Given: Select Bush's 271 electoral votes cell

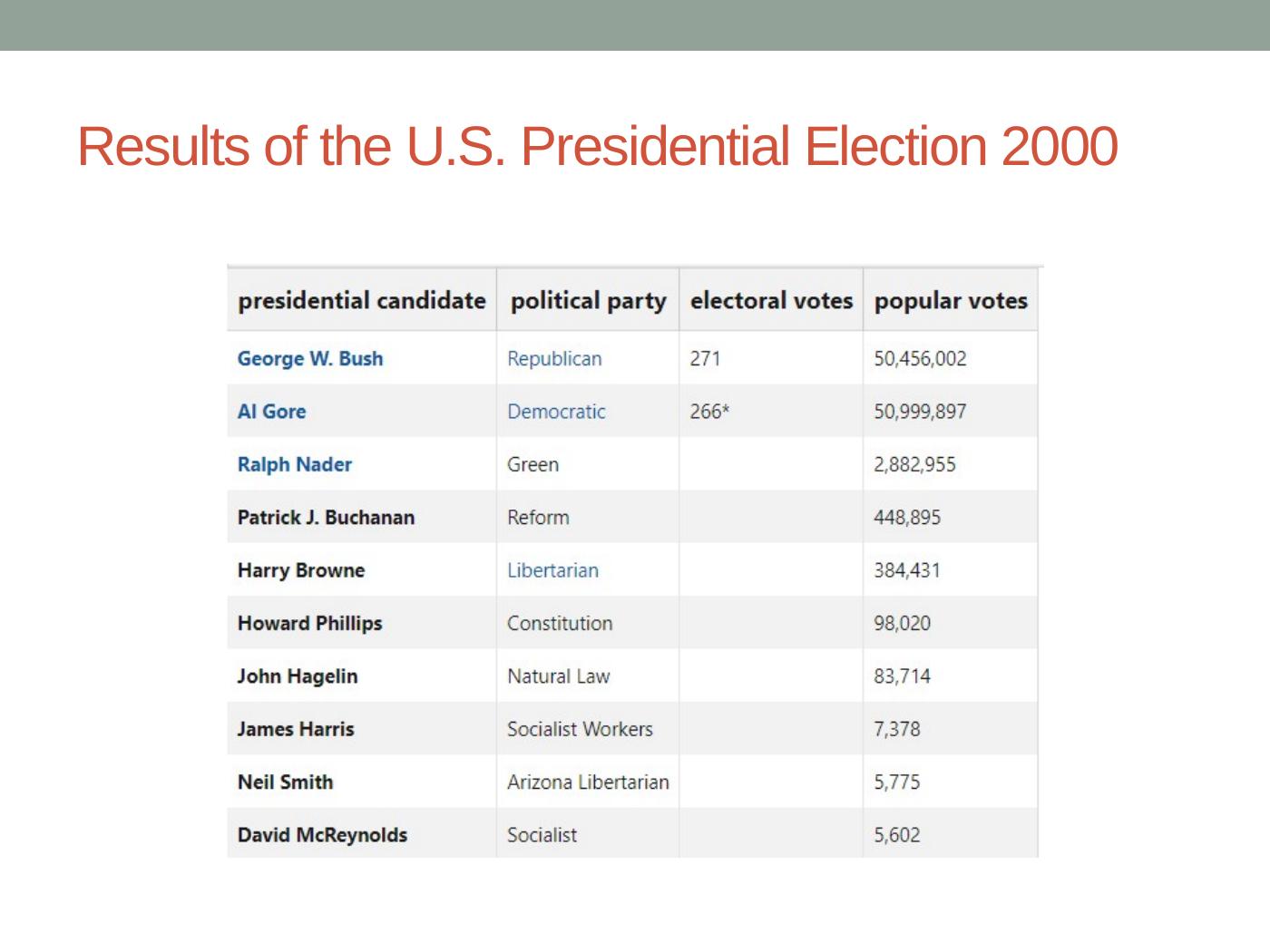Looking at the screenshot, I should tap(705, 358).
